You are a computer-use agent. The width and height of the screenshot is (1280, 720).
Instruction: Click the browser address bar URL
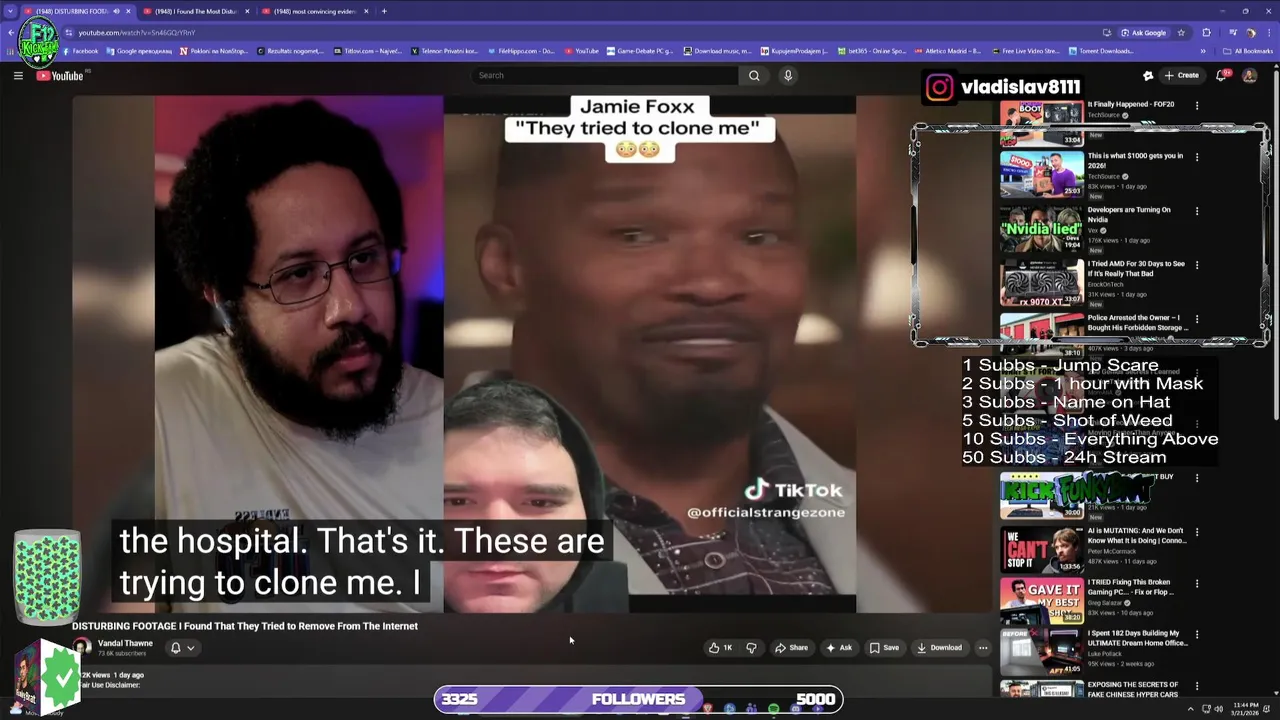pos(137,33)
